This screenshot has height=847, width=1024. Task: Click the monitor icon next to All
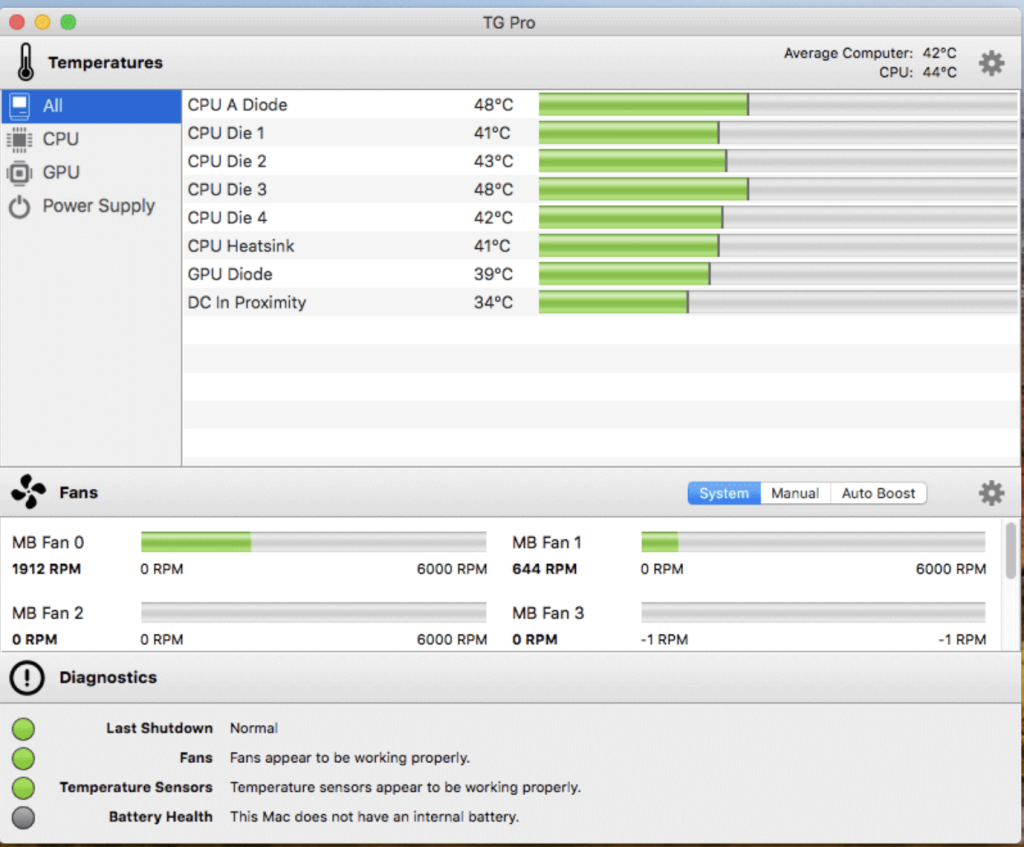coord(20,106)
